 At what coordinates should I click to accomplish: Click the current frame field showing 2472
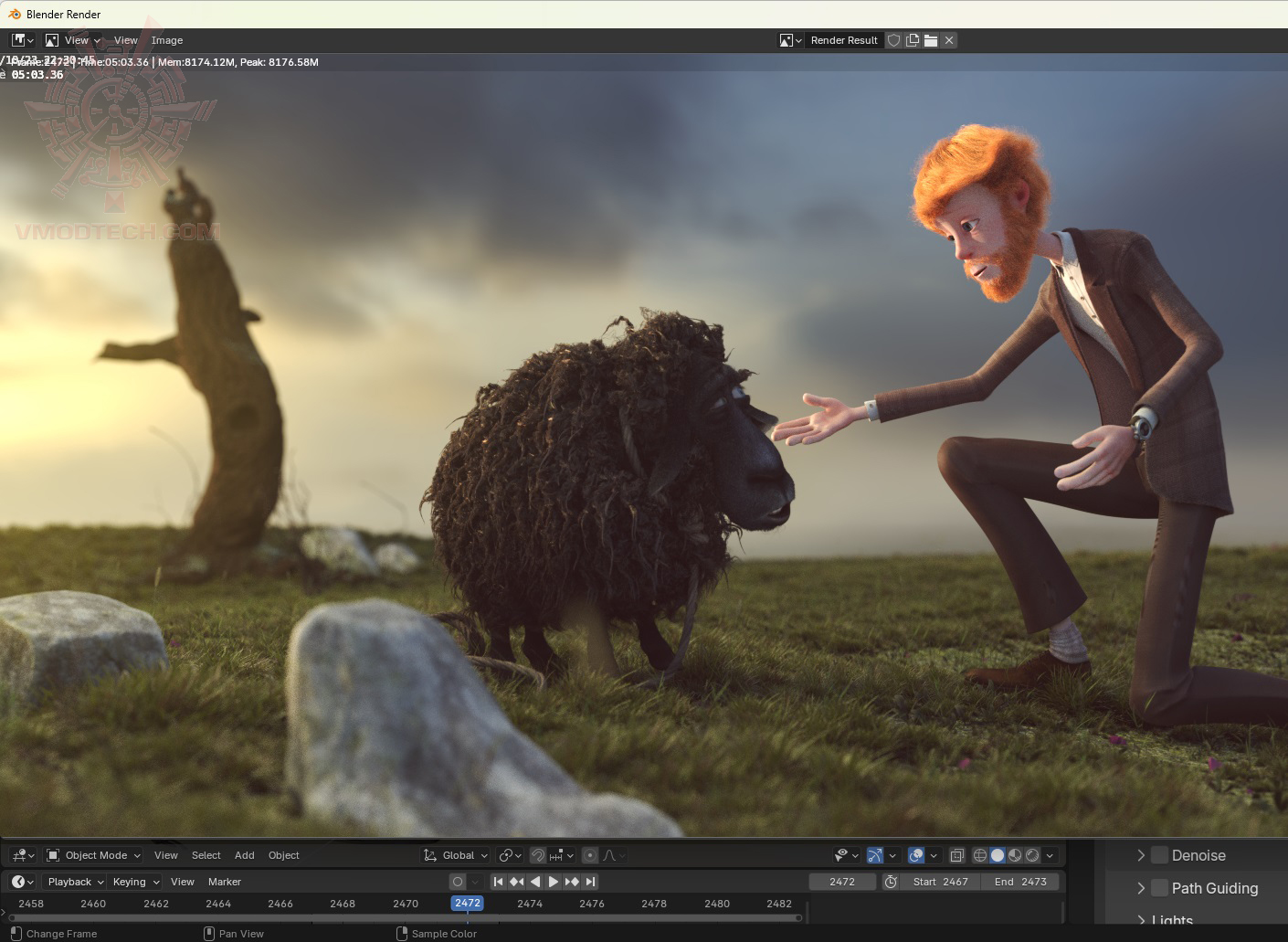click(x=842, y=882)
